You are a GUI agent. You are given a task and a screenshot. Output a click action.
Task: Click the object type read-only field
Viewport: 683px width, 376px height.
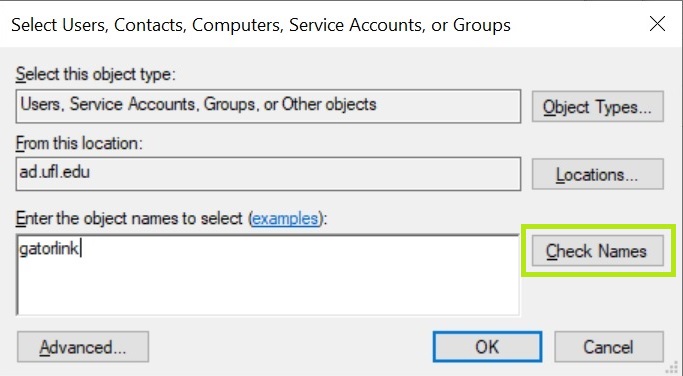click(x=268, y=106)
